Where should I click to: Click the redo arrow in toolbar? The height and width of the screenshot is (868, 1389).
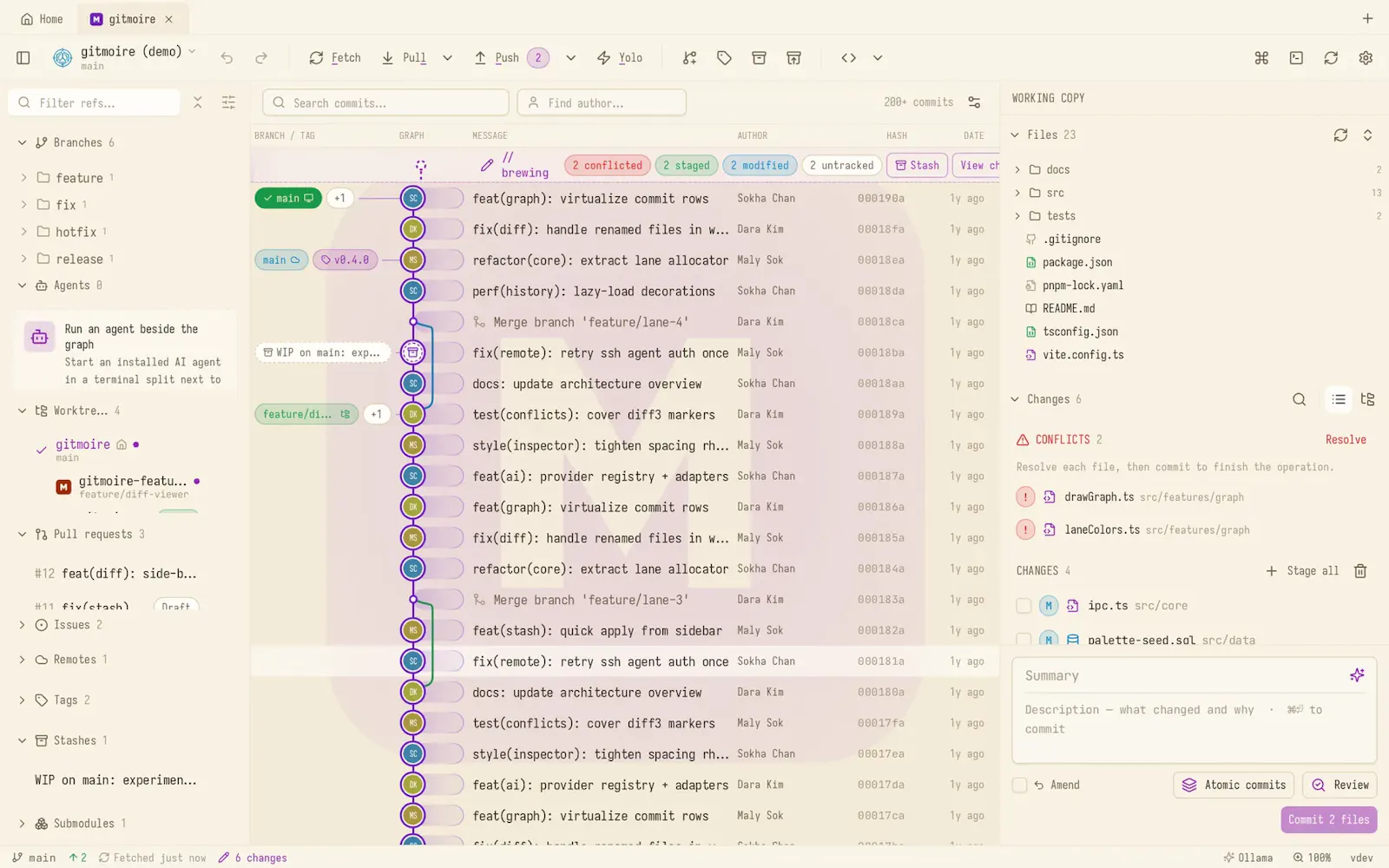click(x=261, y=58)
